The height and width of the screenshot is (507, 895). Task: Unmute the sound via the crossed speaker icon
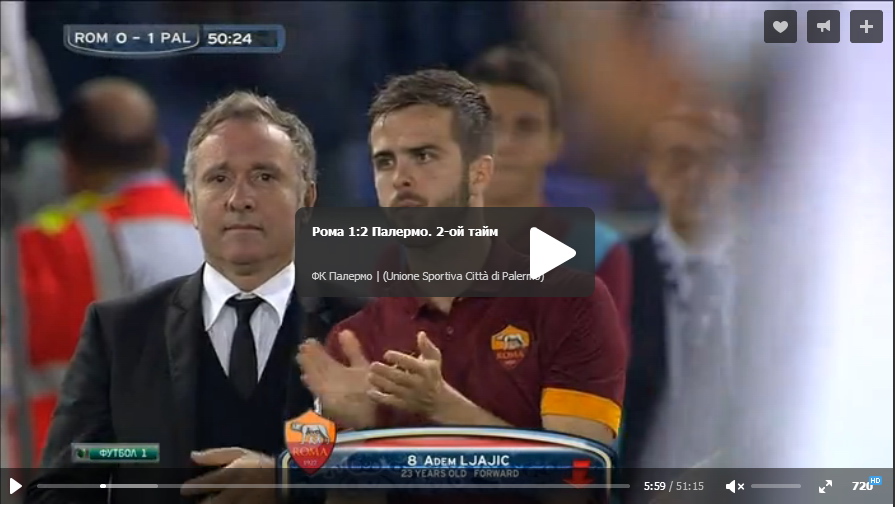(734, 486)
